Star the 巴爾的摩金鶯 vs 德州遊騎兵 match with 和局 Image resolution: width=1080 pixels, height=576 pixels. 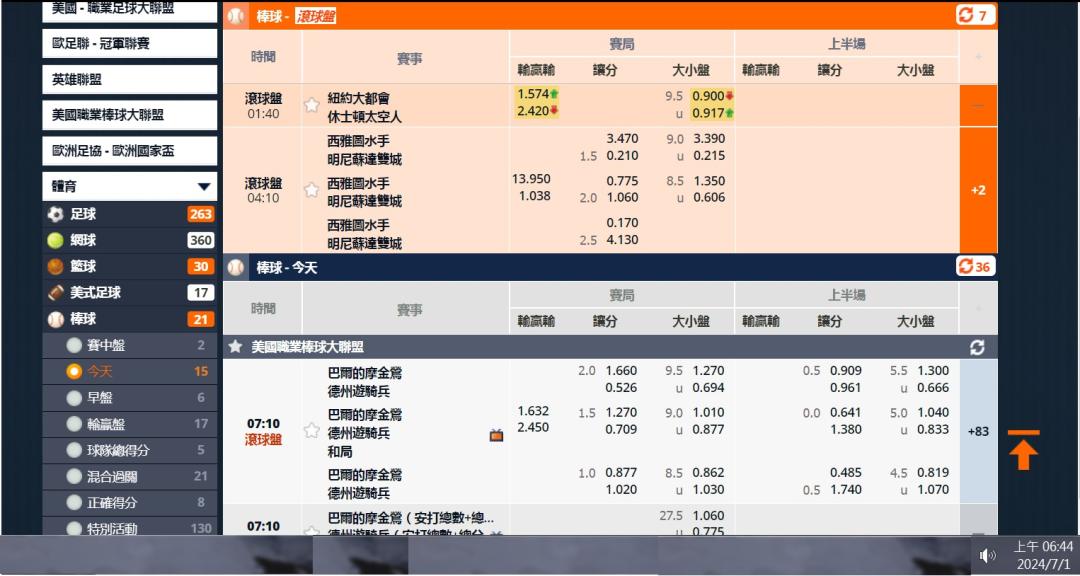click(311, 431)
